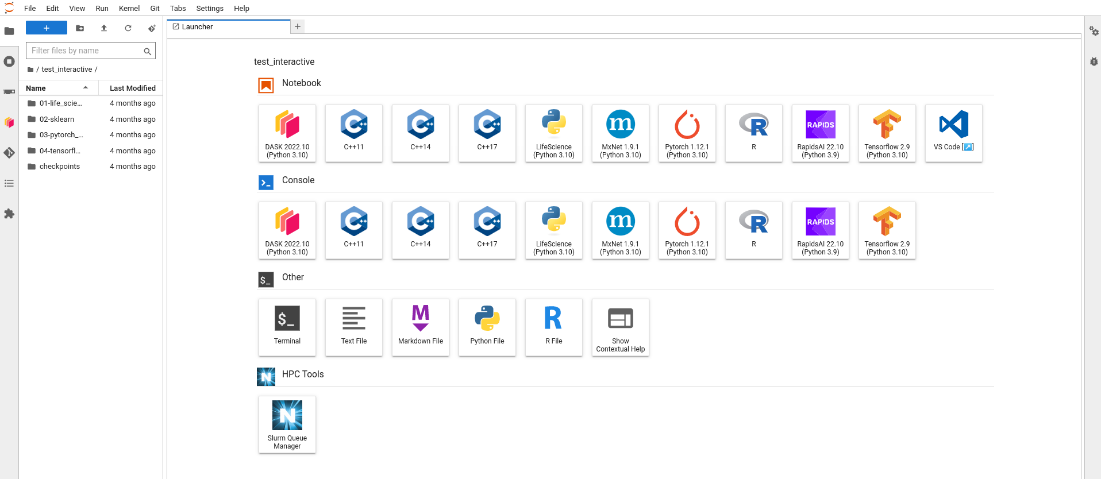
Task: Start a Pytorch 1.12.1 notebook
Action: tap(687, 133)
